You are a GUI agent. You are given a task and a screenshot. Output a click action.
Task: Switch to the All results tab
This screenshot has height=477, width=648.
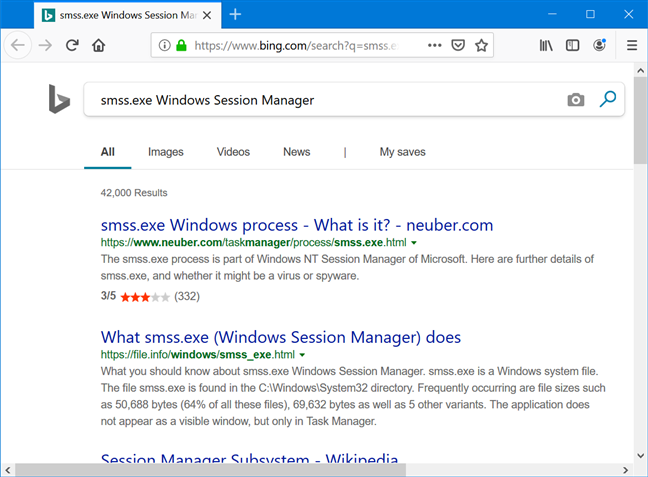click(107, 152)
